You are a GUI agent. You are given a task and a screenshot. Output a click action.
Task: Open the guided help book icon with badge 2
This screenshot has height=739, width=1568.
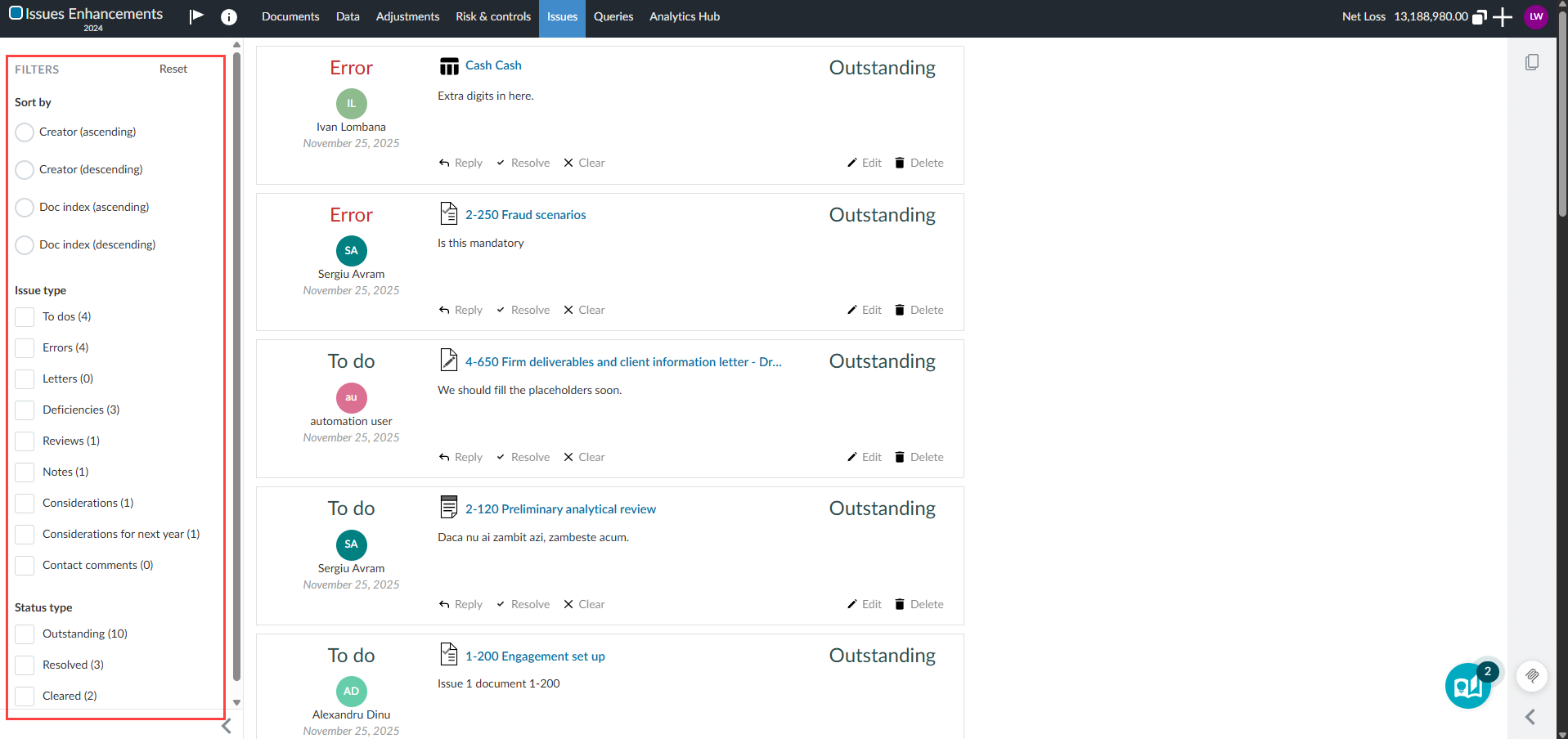click(1468, 687)
